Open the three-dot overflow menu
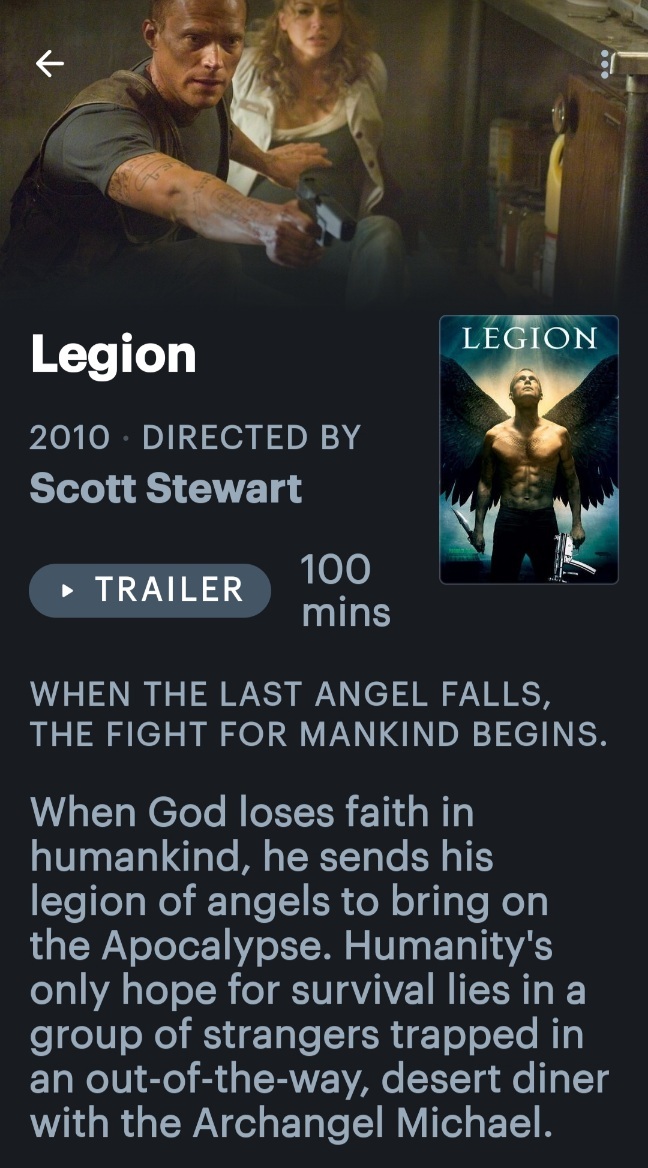 pyautogui.click(x=606, y=65)
